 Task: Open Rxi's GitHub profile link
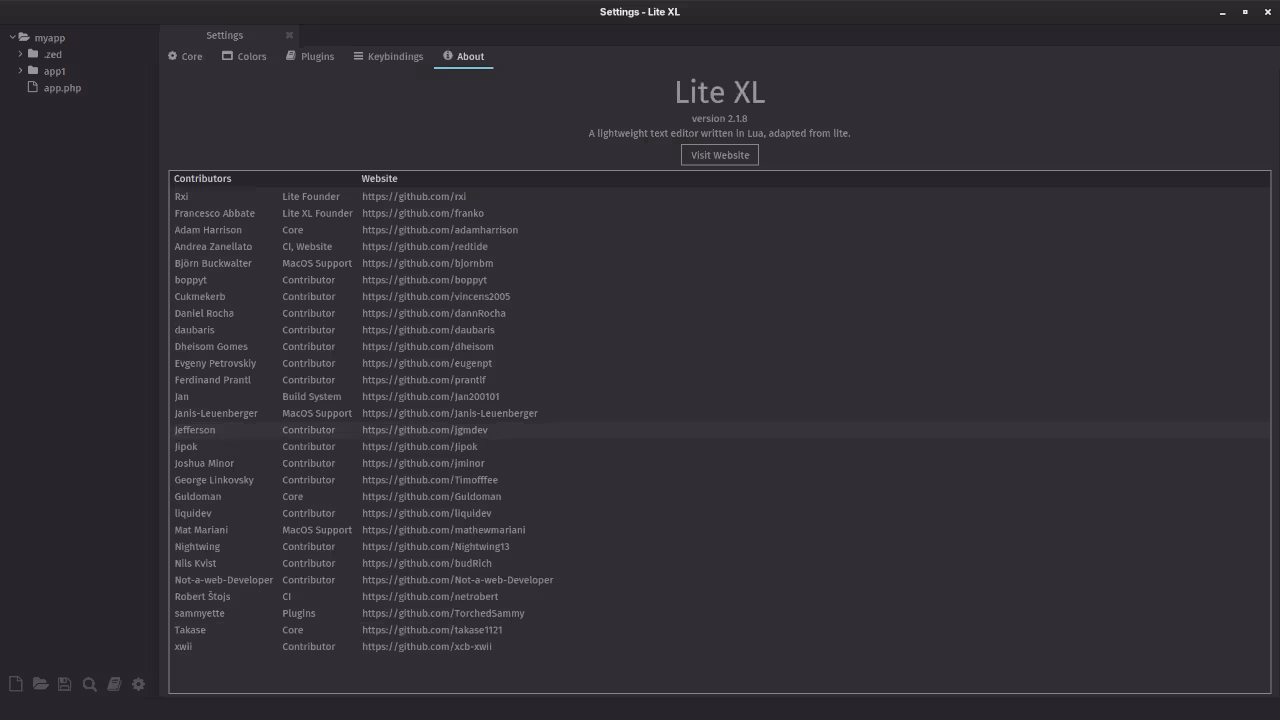coord(413,196)
